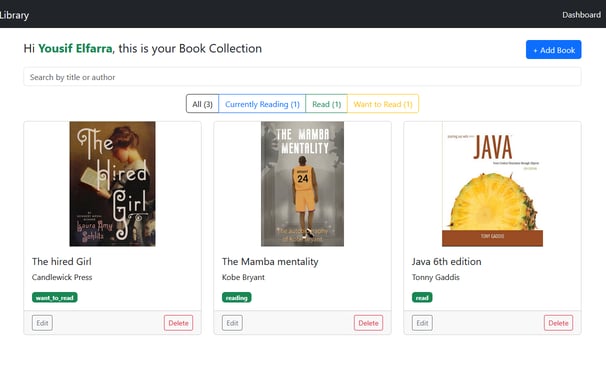Open the Dashboard link in navbar
606x384 pixels.
pyautogui.click(x=581, y=15)
